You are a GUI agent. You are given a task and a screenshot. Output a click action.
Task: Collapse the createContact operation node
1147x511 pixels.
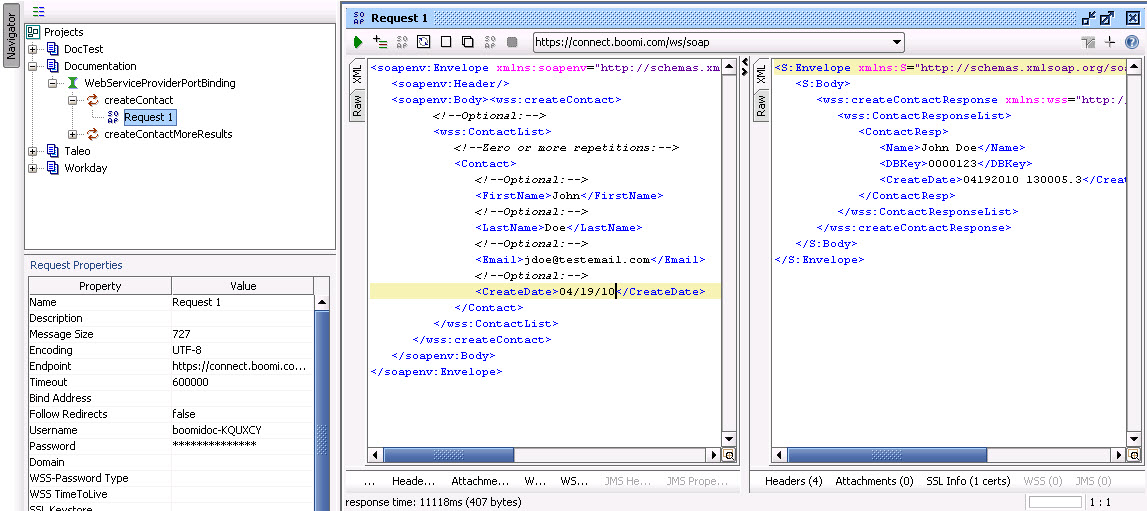click(x=72, y=99)
